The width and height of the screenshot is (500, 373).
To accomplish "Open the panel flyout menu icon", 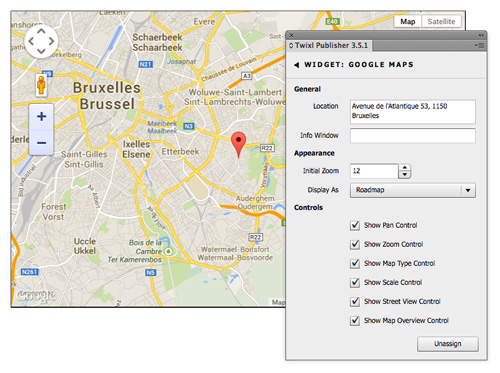I will pos(480,45).
